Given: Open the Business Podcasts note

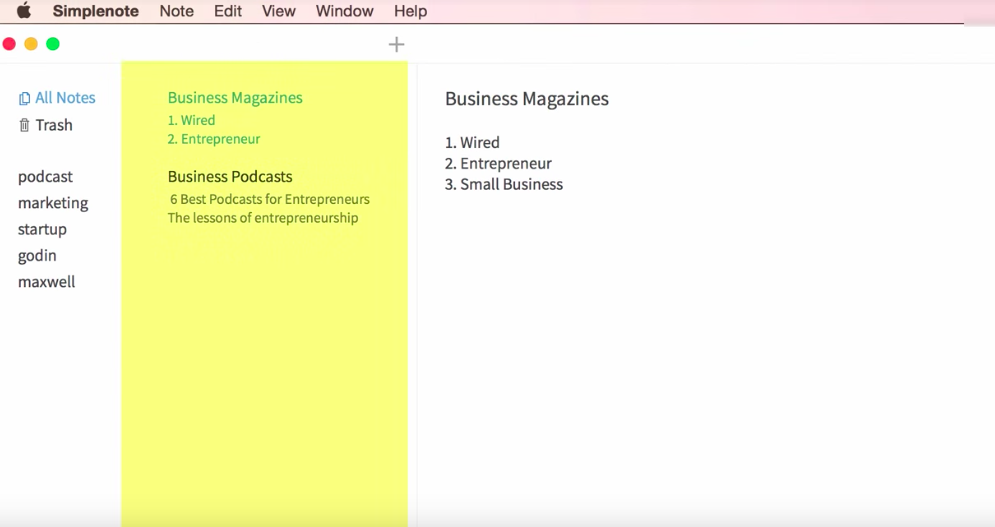Looking at the screenshot, I should click(230, 177).
